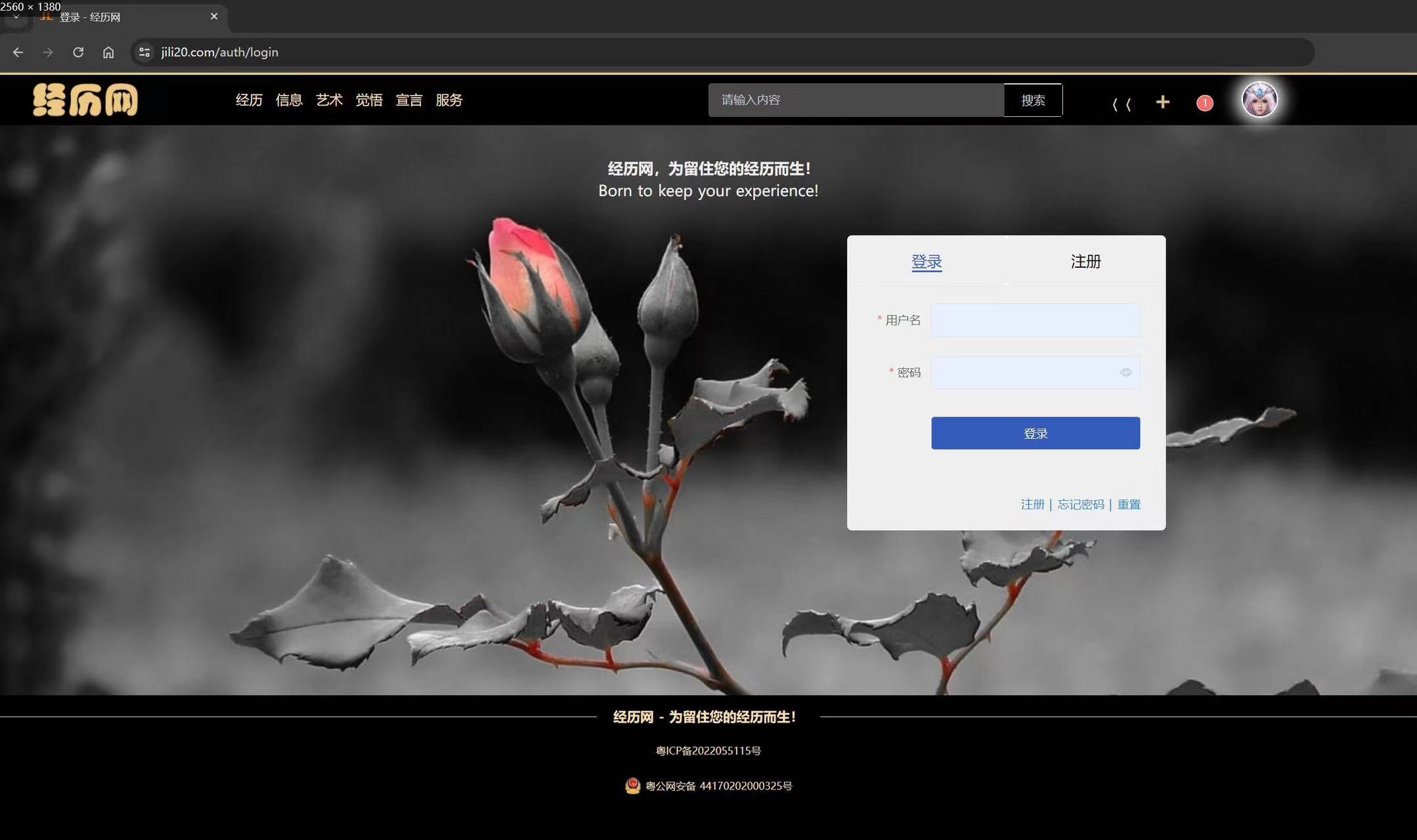Open the 宣言 navigation menu item

pyautogui.click(x=409, y=100)
